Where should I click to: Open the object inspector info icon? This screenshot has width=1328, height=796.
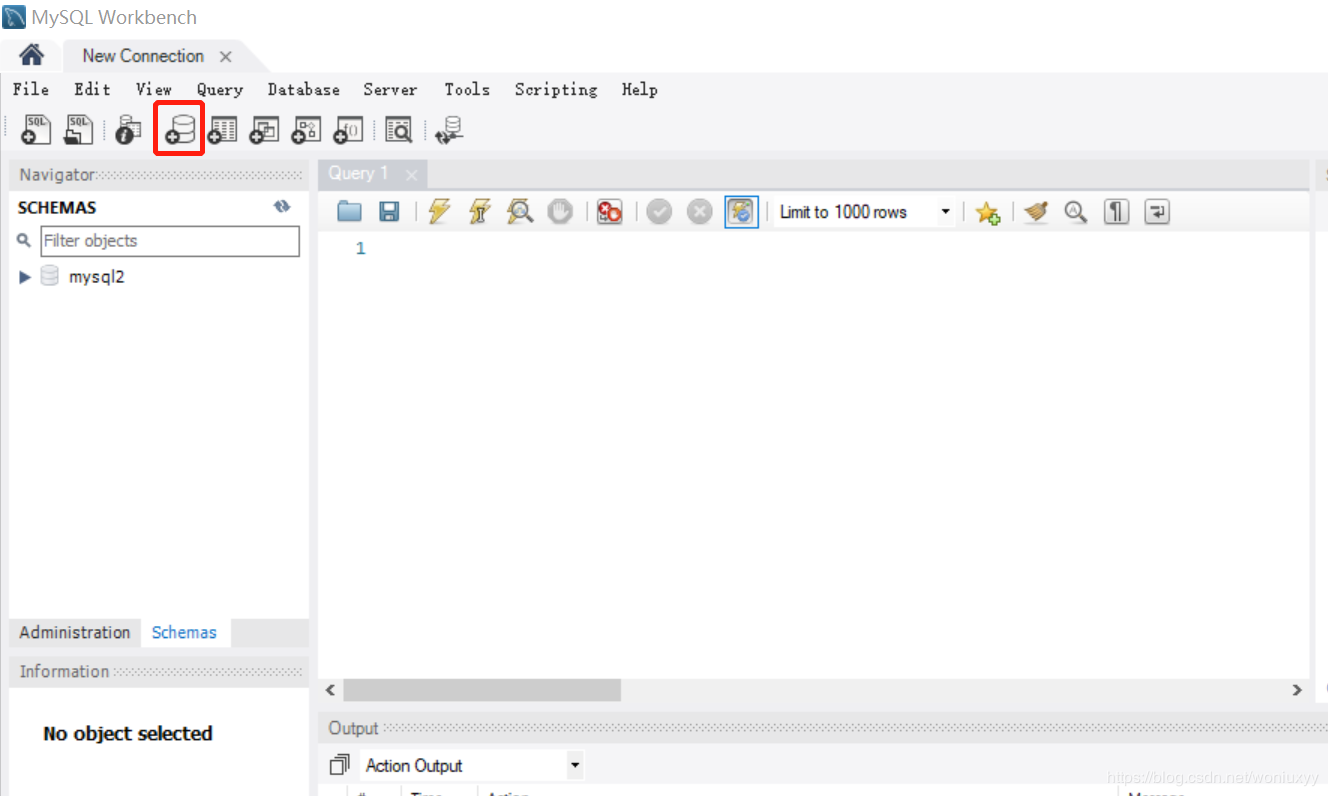128,129
